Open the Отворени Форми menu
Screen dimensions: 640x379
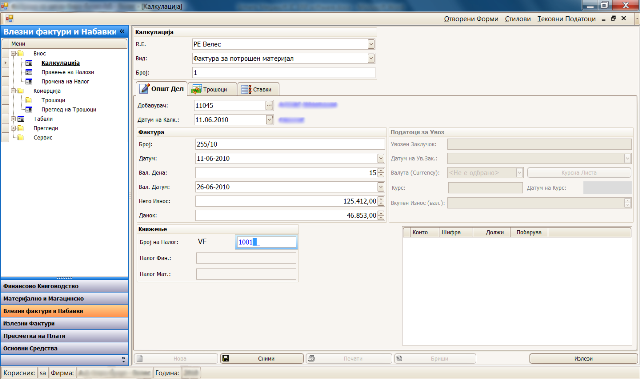coord(471,19)
